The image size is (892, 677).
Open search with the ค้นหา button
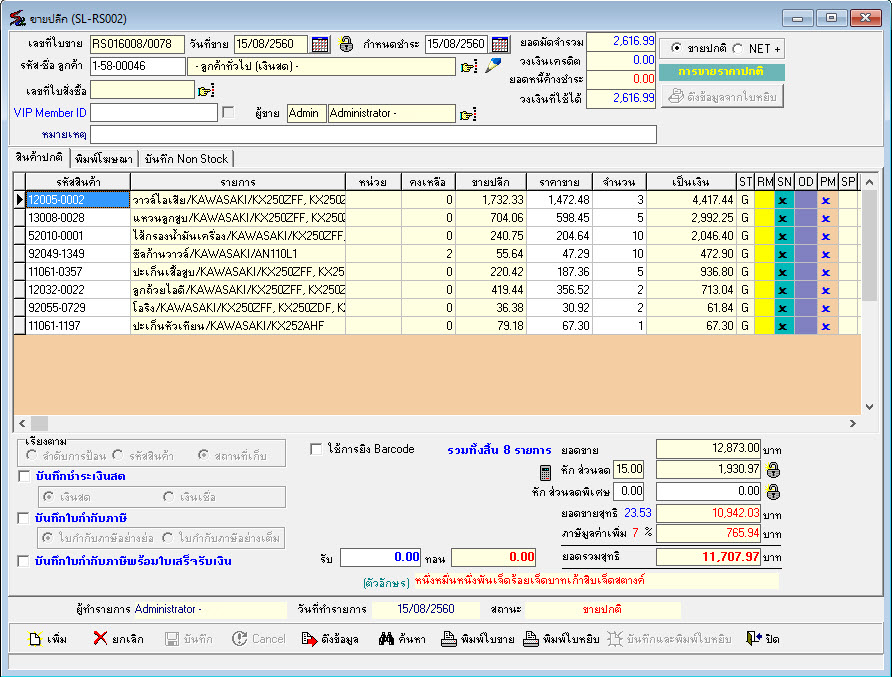[x=402, y=639]
